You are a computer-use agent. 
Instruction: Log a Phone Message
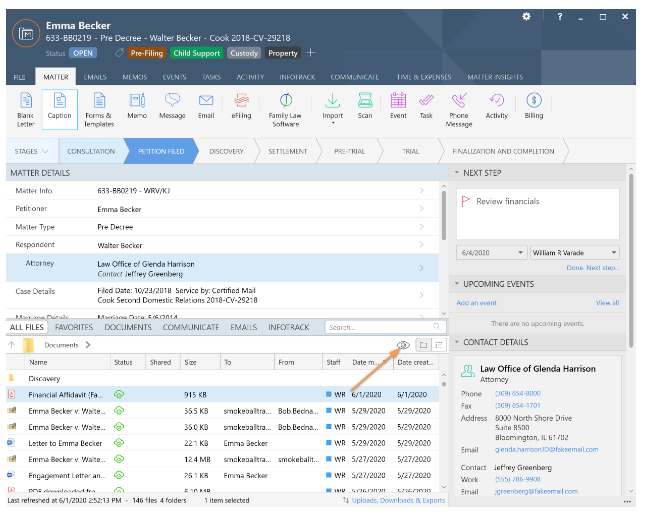[459, 109]
